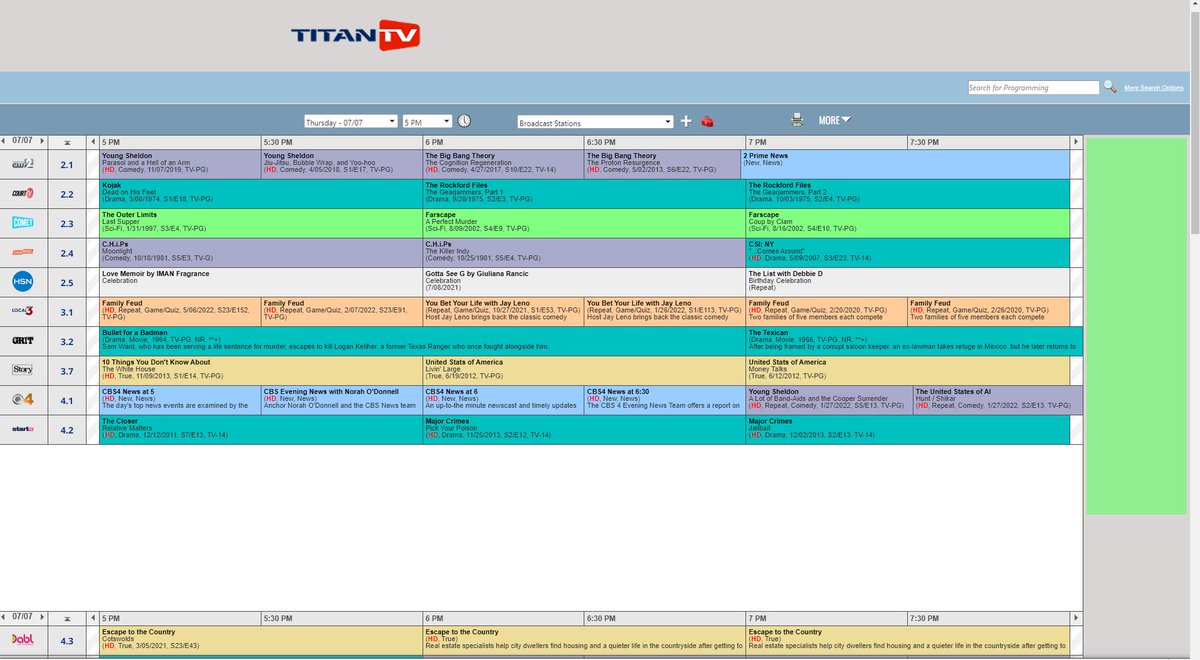
Task: Open The List with Debbie D listing
Action: 908,282
